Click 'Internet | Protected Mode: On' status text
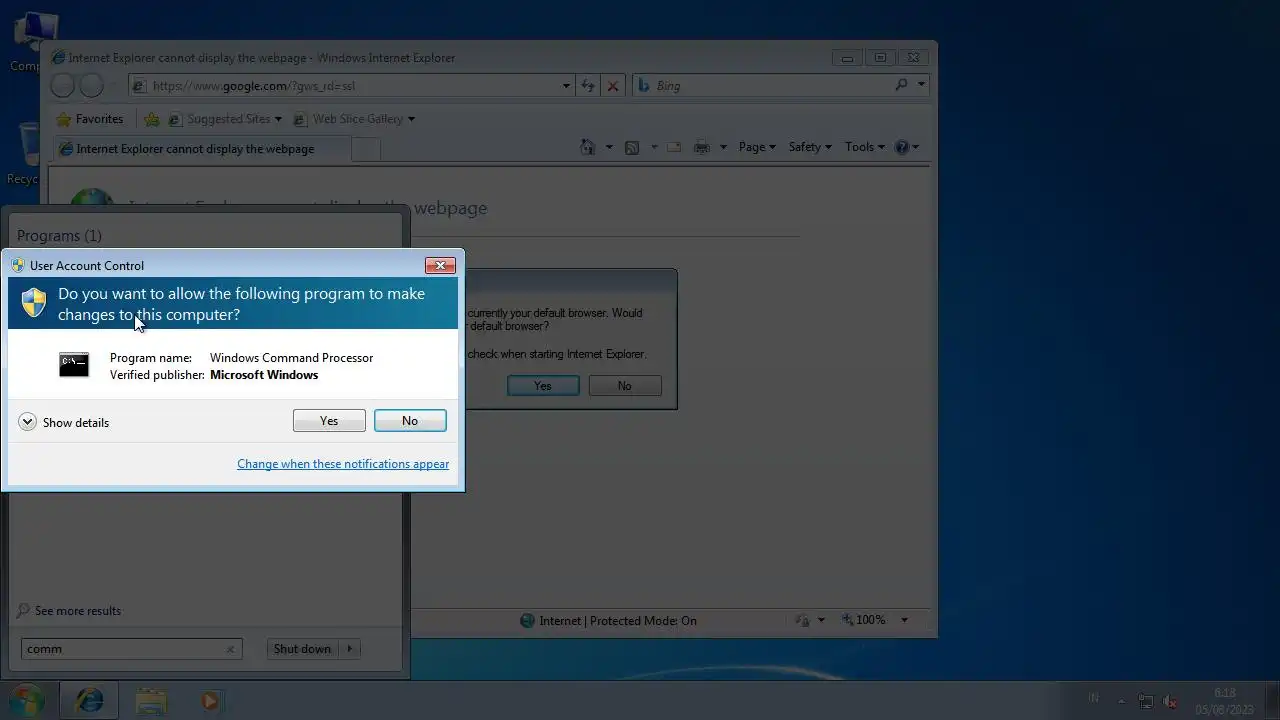This screenshot has height=720, width=1280. coord(618,621)
